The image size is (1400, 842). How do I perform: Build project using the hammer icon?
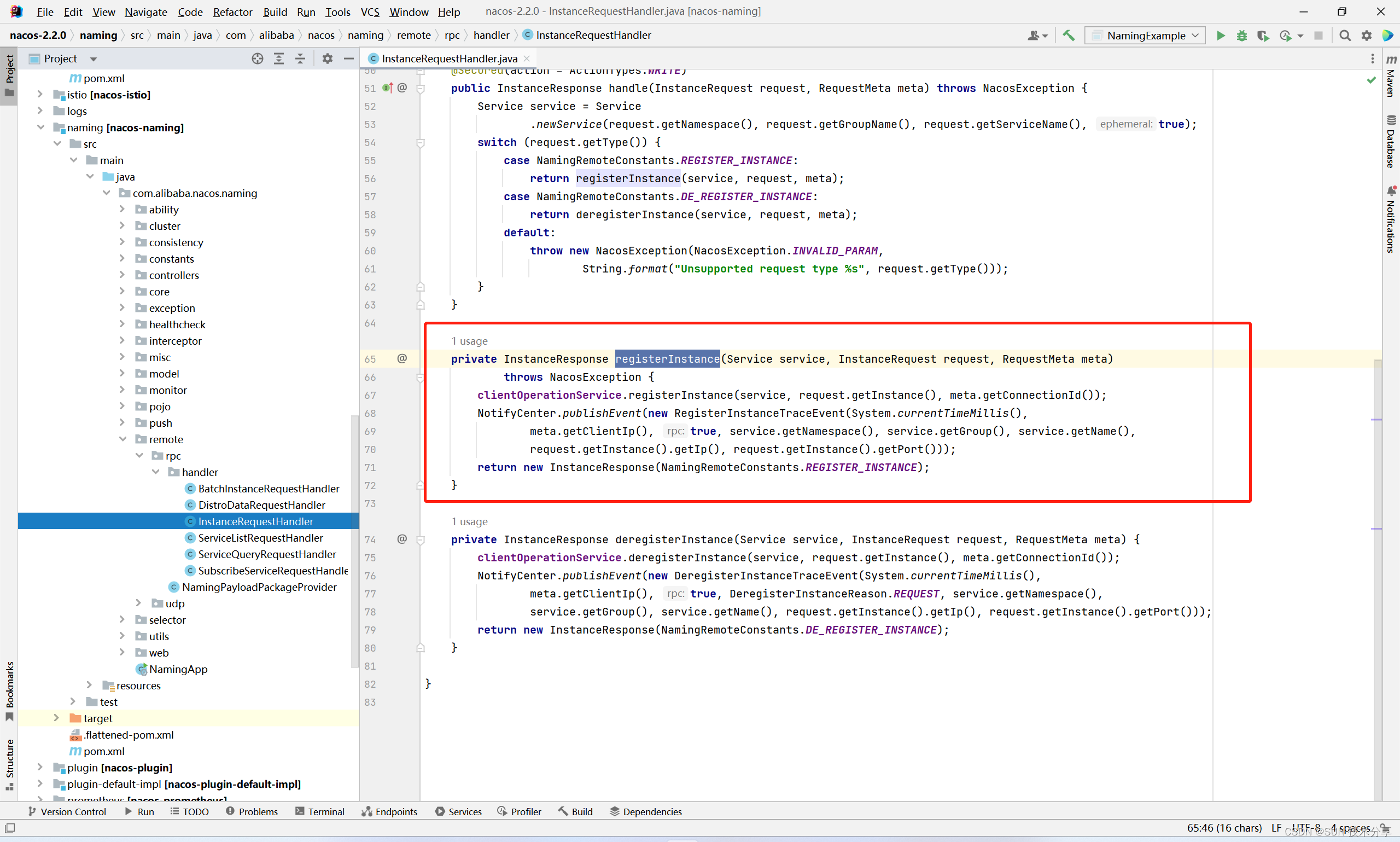coord(1068,35)
